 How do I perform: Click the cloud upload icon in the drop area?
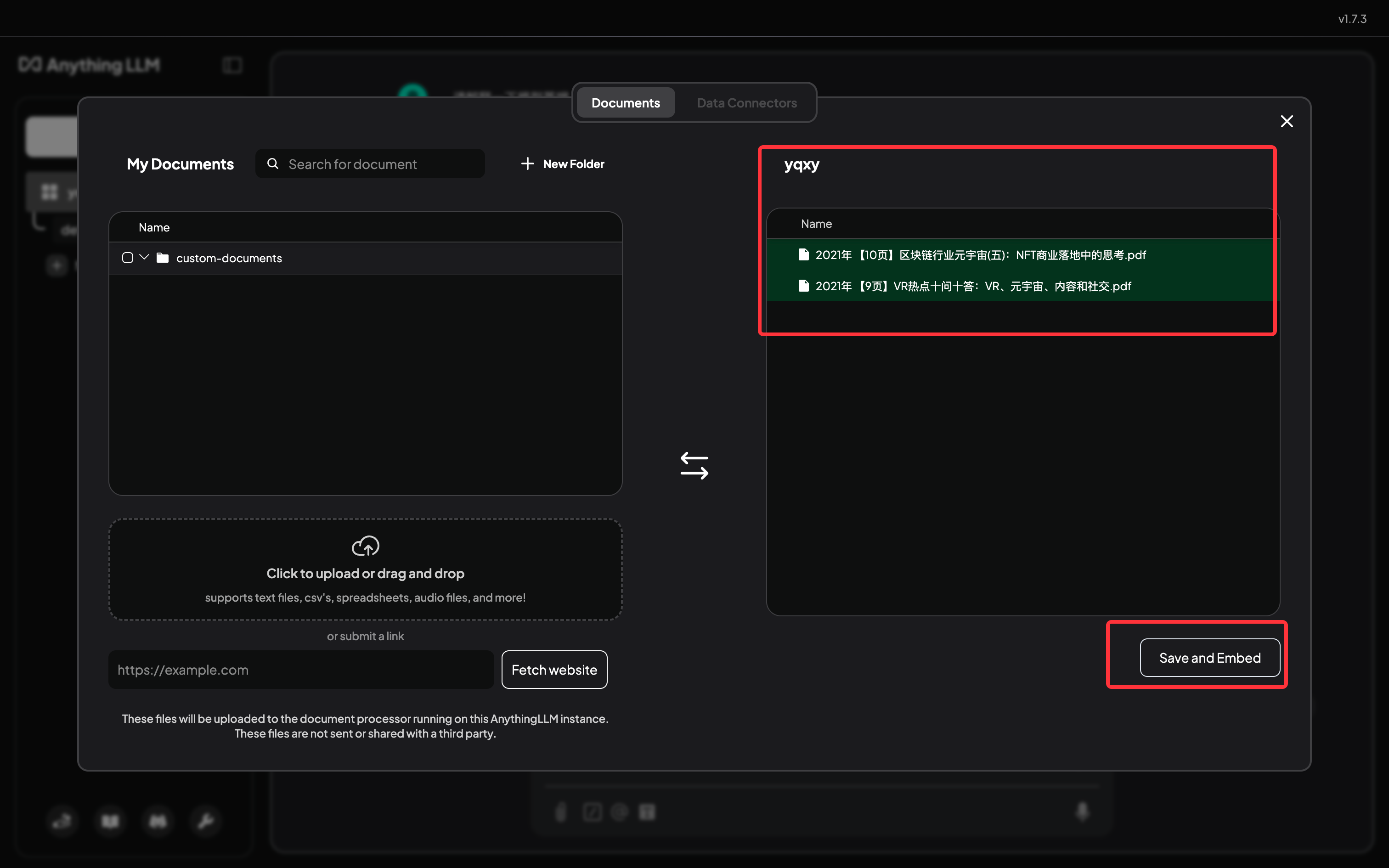(x=365, y=546)
